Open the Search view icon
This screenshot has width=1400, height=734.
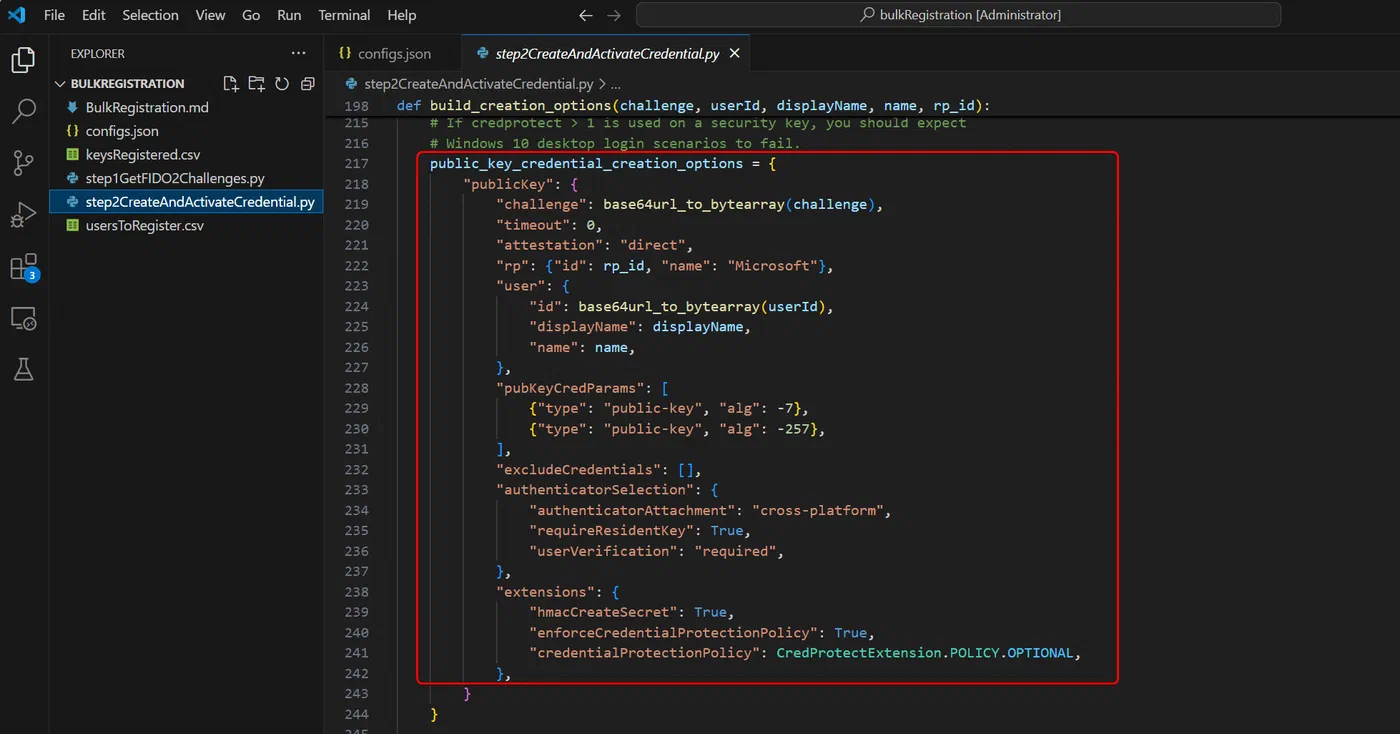click(x=23, y=111)
